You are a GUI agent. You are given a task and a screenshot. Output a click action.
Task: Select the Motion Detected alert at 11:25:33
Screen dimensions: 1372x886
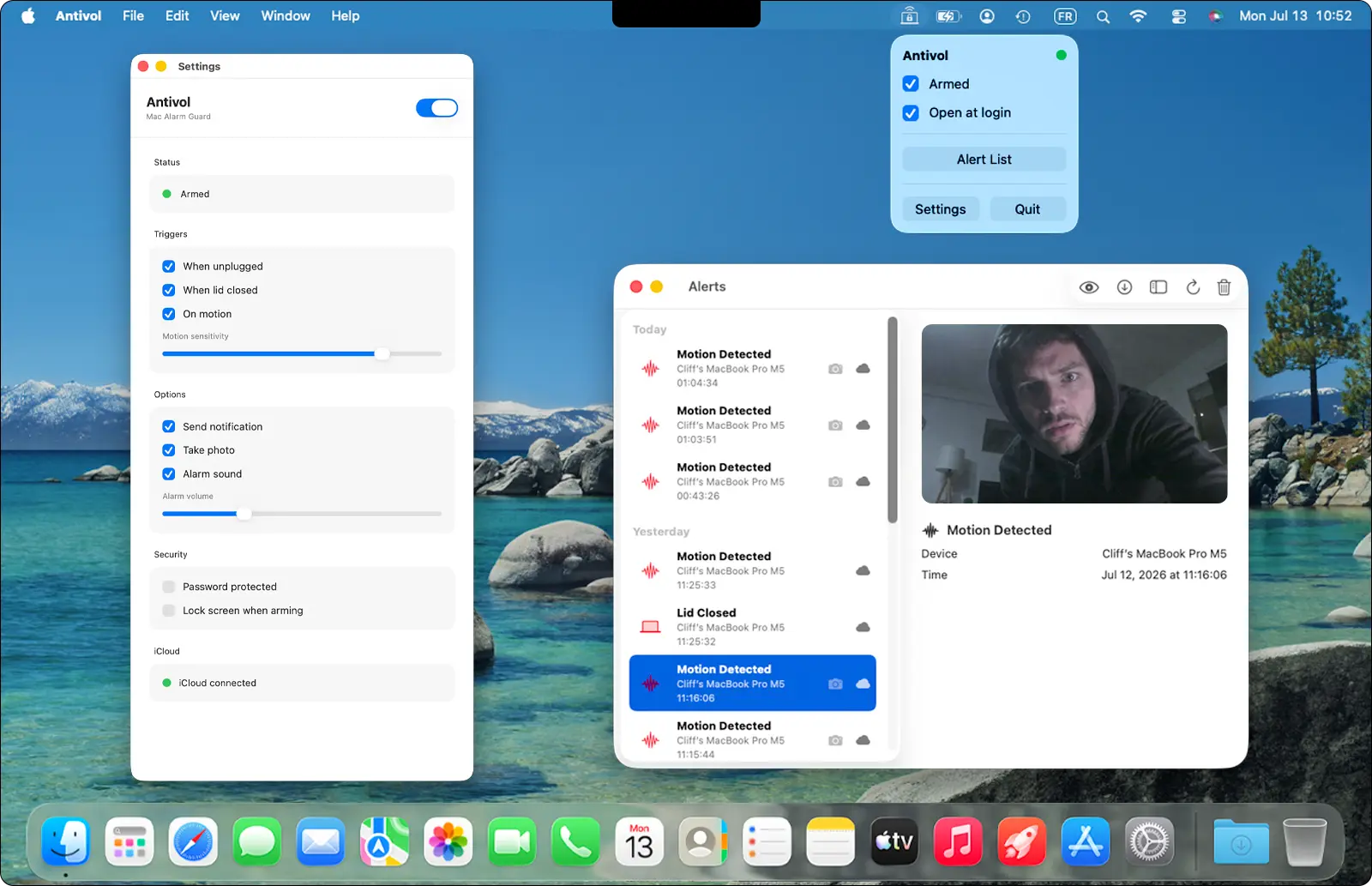pos(753,570)
